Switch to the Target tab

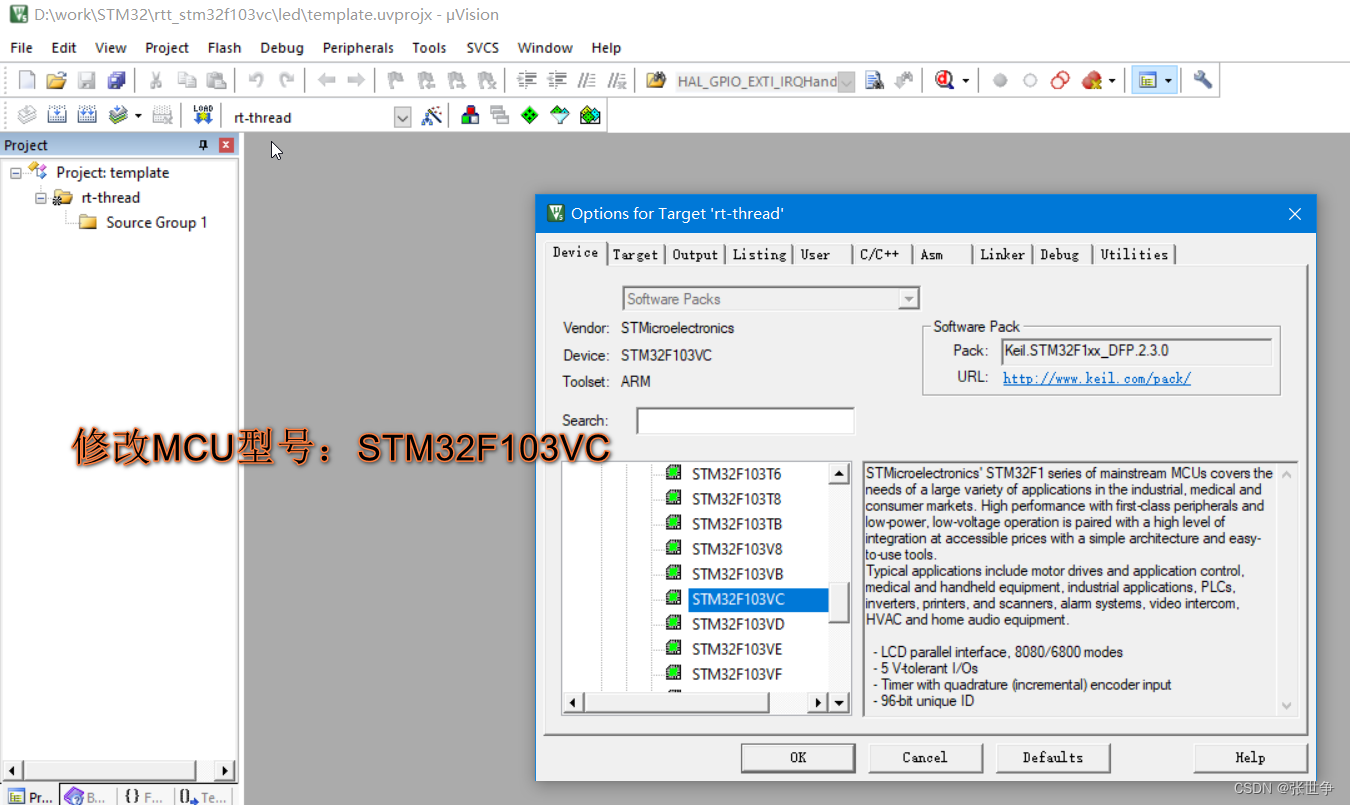tap(636, 254)
